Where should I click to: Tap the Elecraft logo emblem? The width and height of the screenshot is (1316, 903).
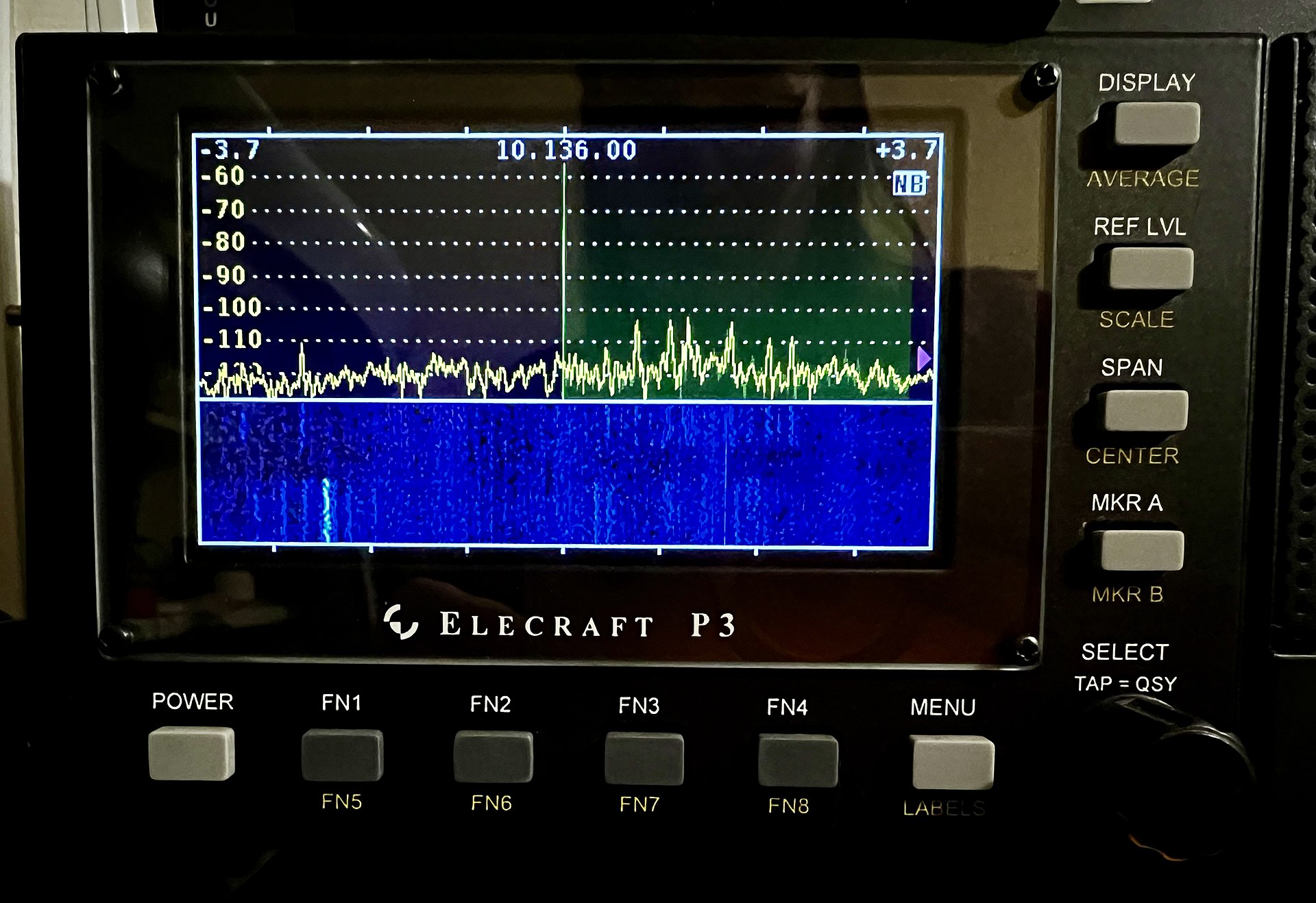pos(401,622)
